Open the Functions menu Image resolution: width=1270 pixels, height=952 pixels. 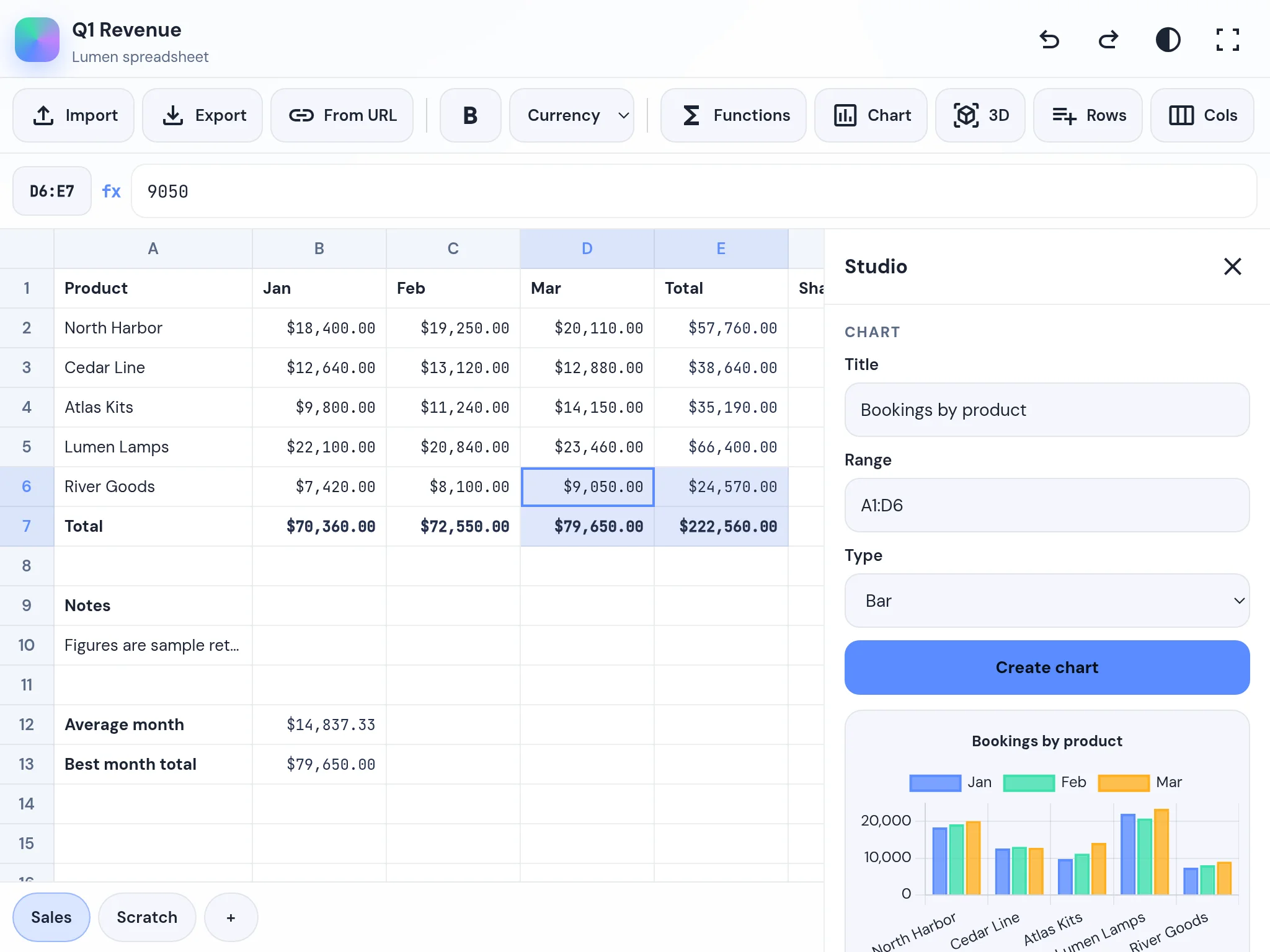734,115
